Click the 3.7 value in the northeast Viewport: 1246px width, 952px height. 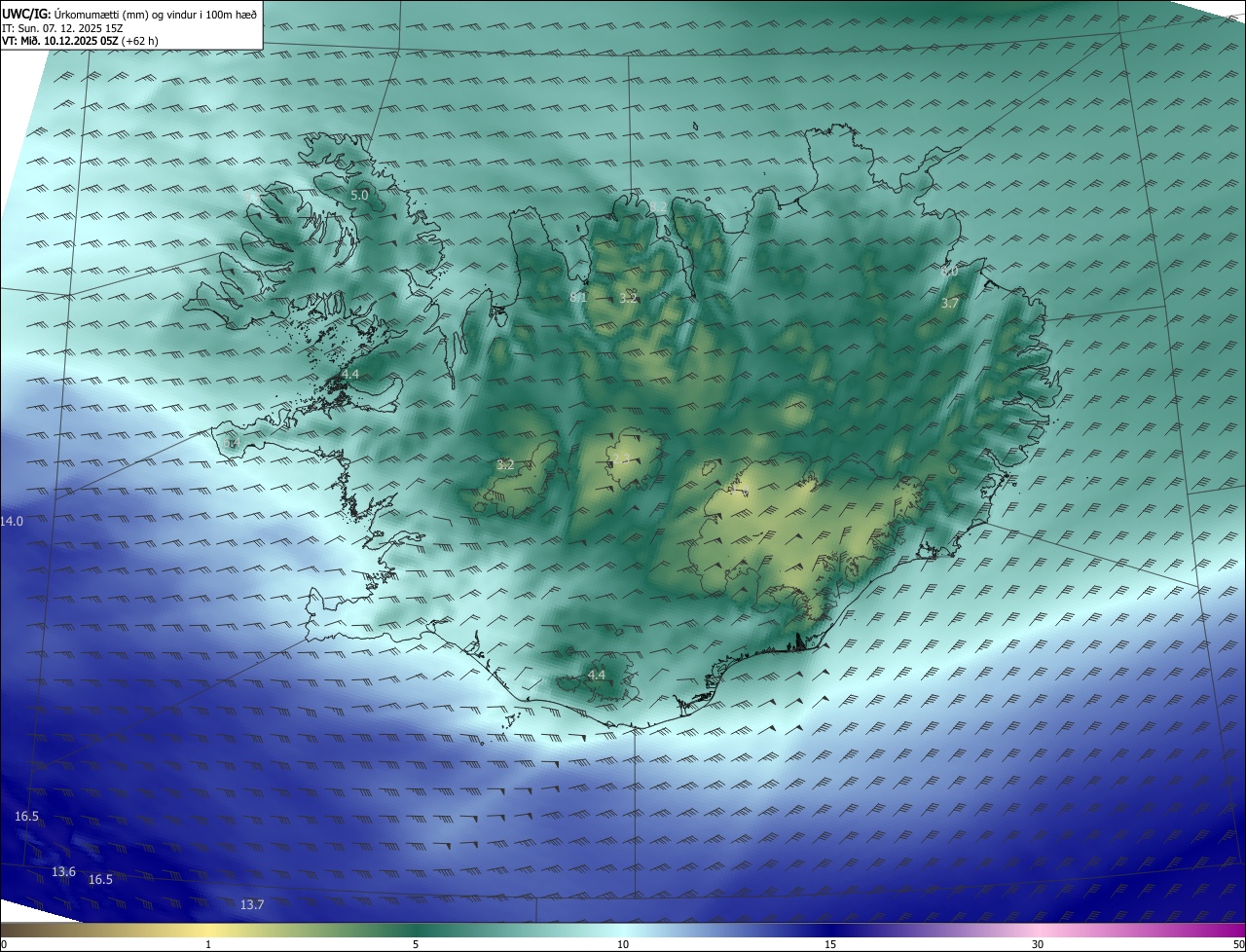[x=950, y=304]
